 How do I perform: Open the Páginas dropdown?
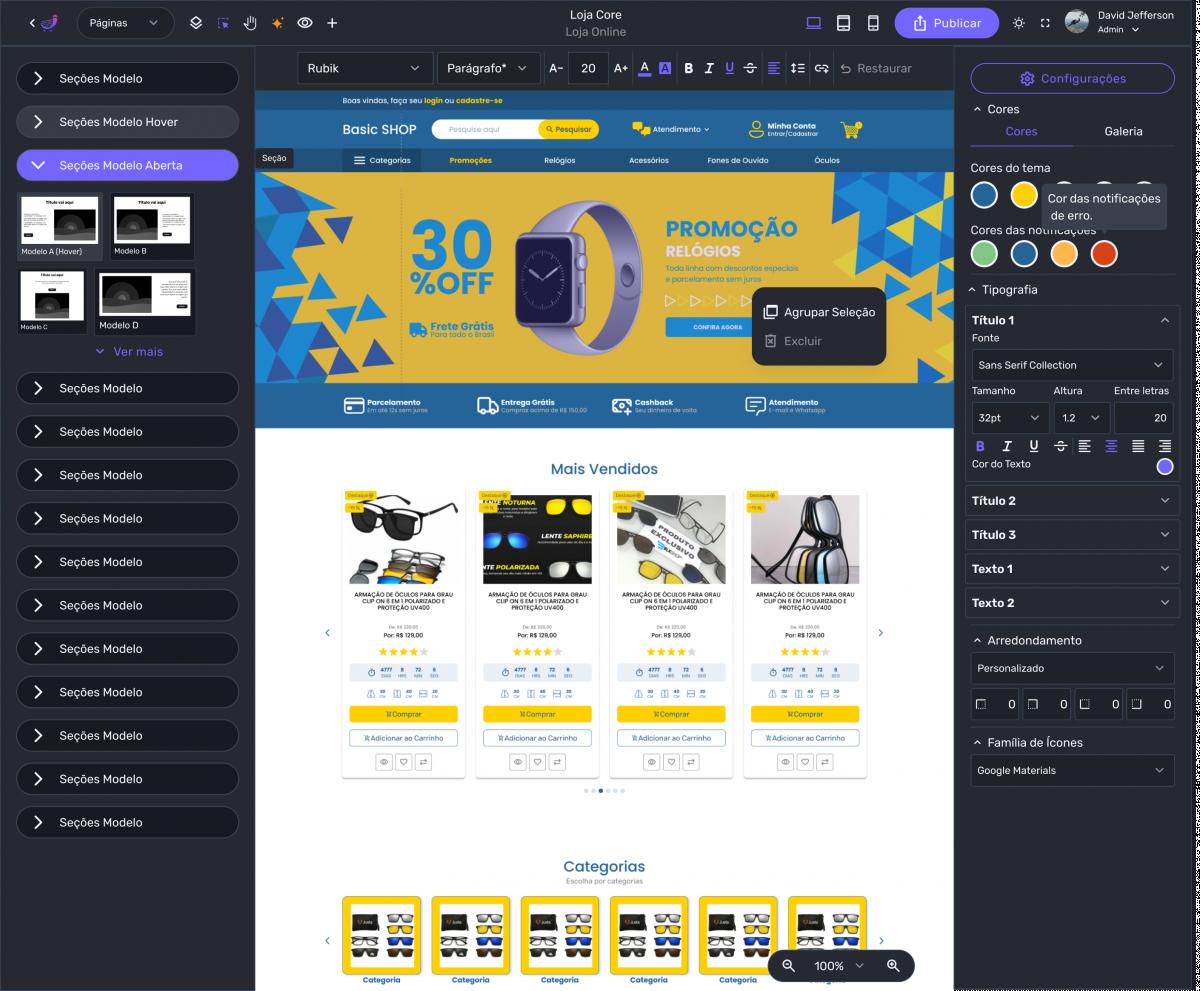(x=124, y=23)
